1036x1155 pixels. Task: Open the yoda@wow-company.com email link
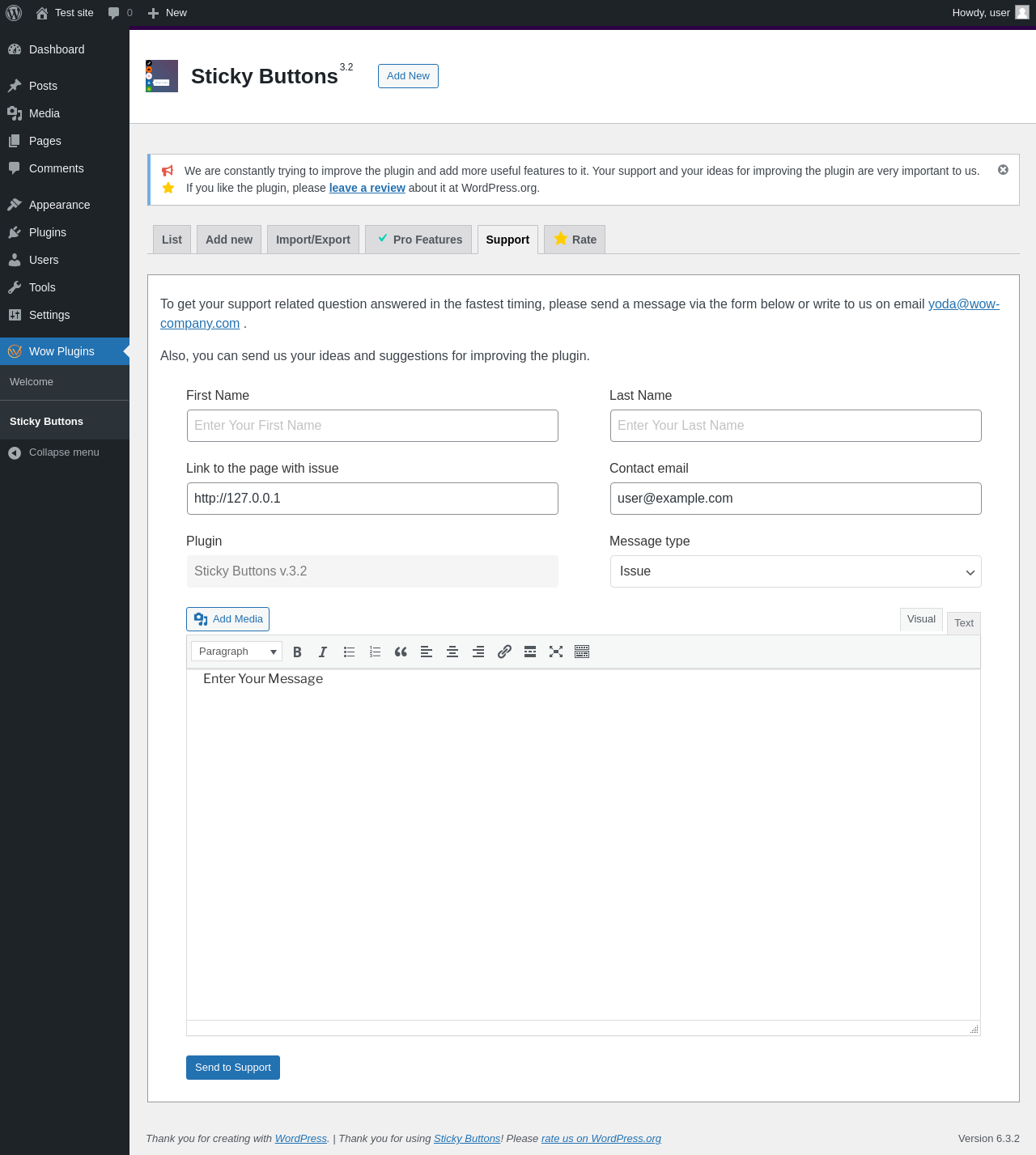tap(963, 304)
